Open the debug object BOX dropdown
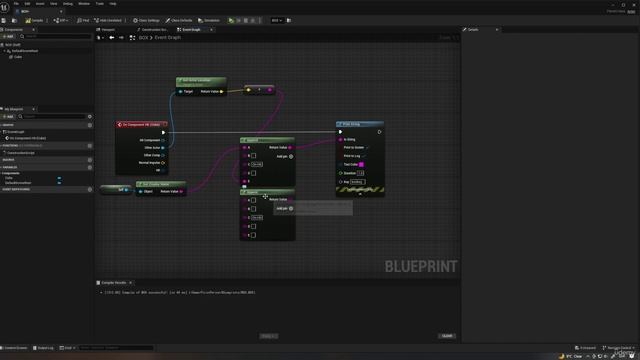Screen dimensions: 640x360 [x=277, y=20]
